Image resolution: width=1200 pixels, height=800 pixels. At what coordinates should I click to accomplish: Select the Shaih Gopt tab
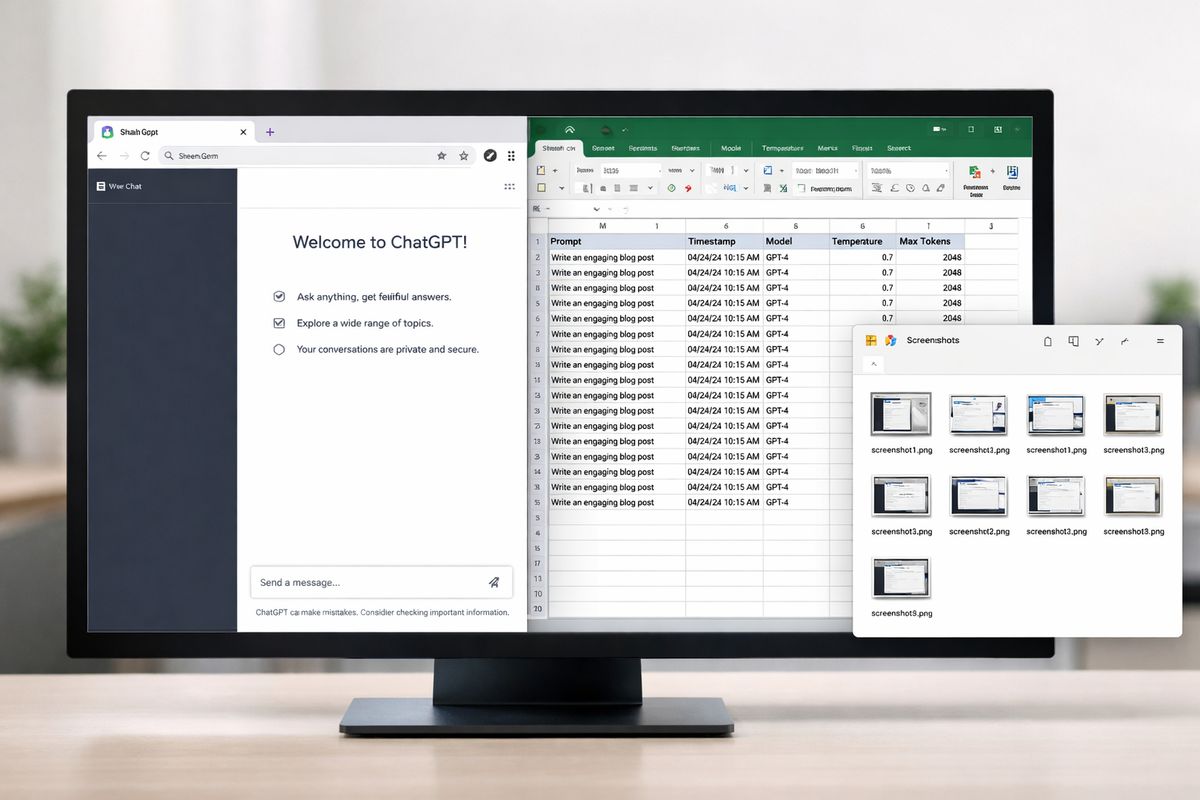pos(174,132)
